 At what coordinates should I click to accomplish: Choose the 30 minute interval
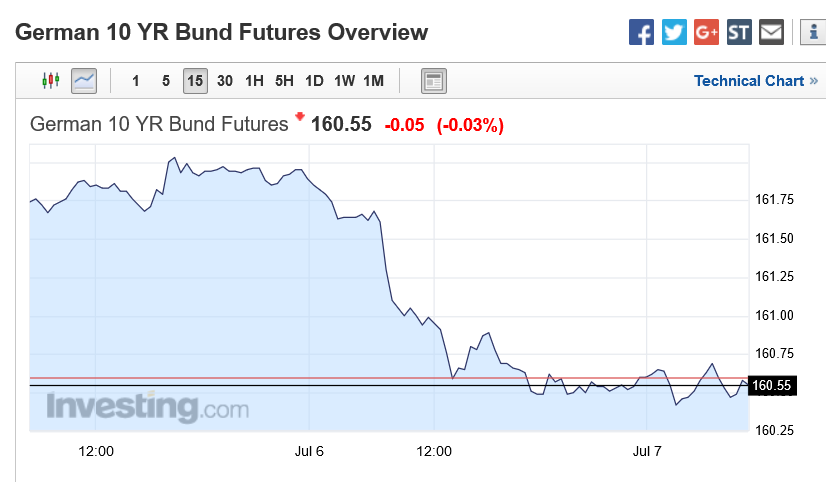click(225, 81)
